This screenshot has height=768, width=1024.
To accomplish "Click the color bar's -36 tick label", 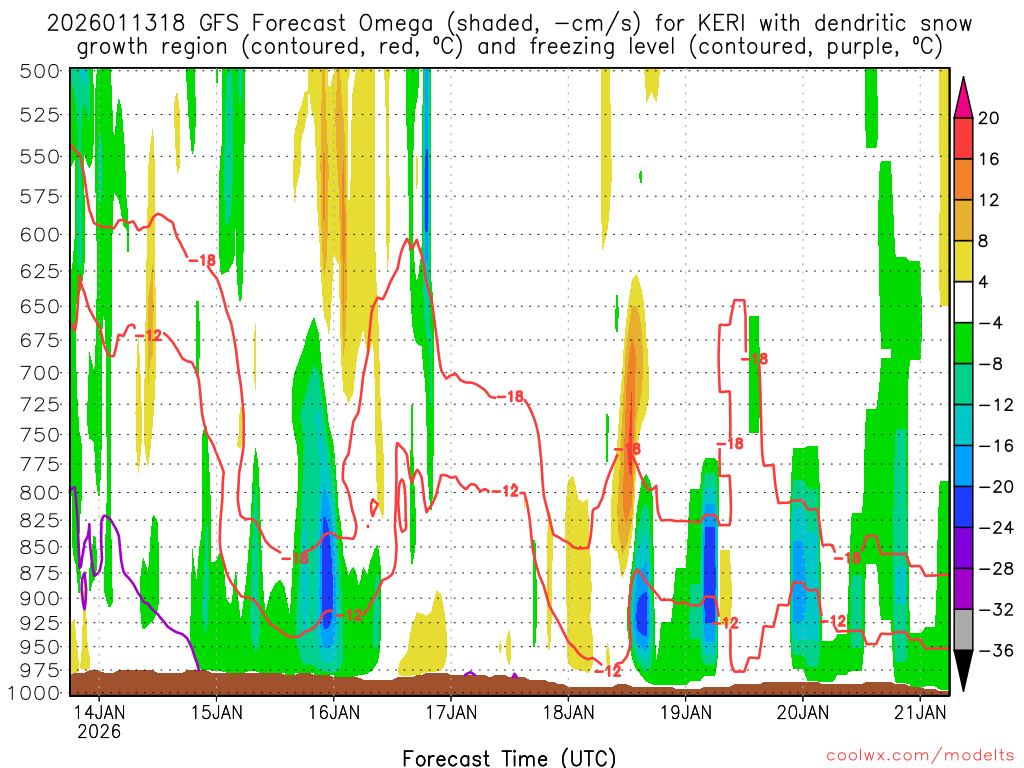I will click(996, 650).
